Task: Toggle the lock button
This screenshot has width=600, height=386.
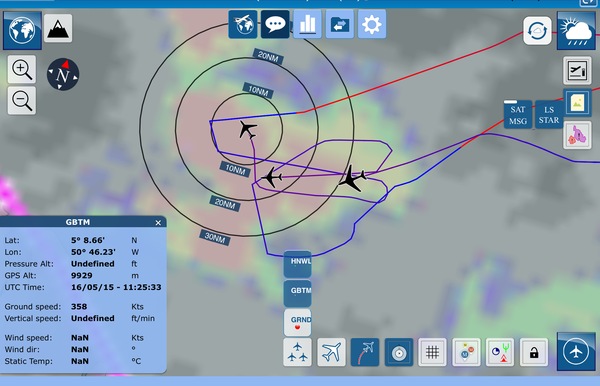Action: coord(534,352)
